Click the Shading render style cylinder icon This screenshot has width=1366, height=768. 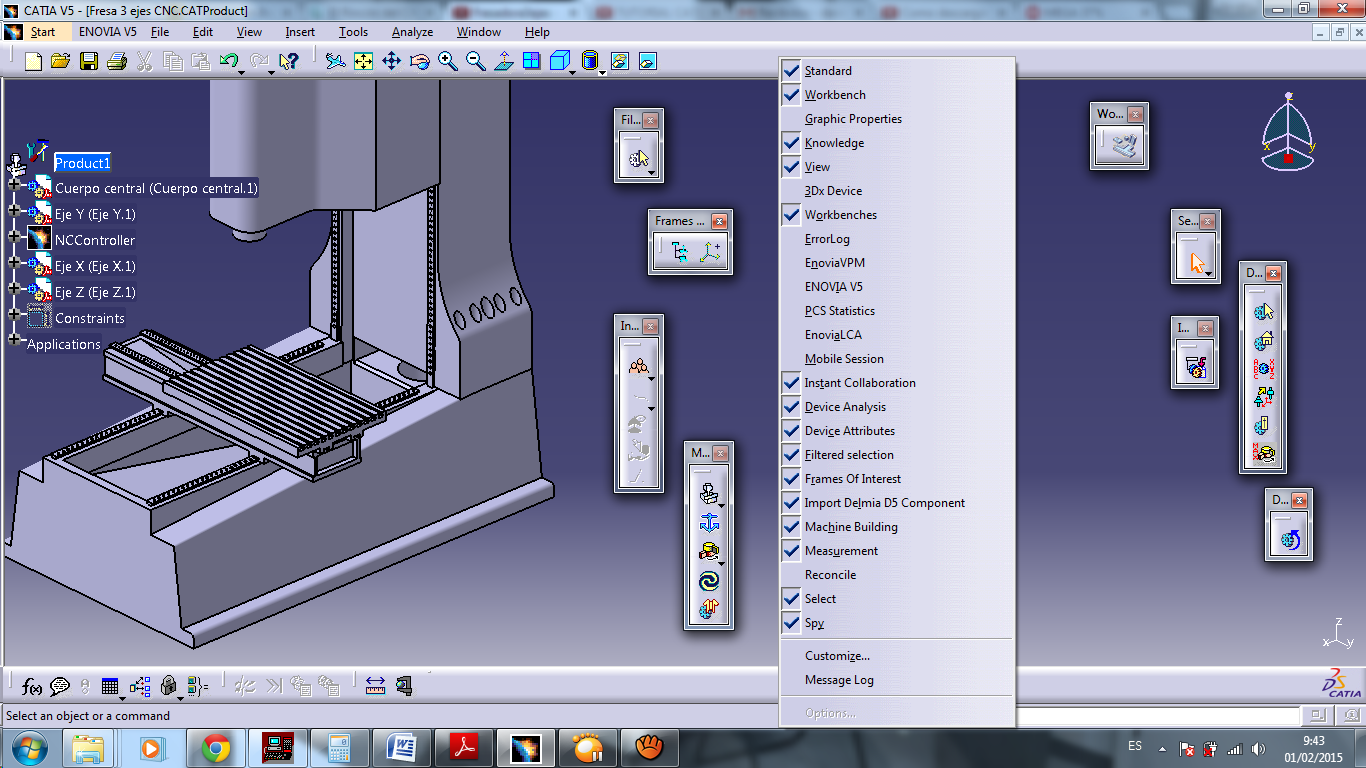[590, 61]
